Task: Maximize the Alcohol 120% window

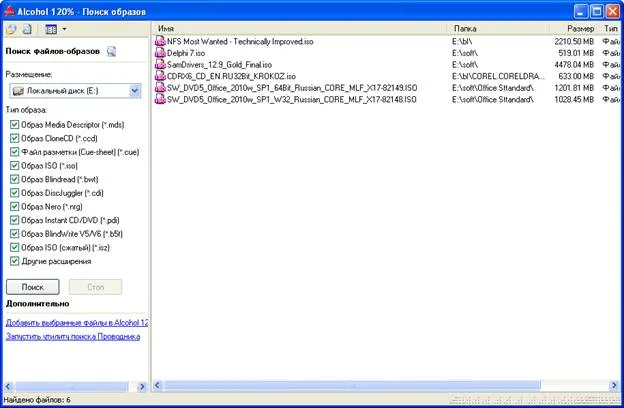Action: (597, 11)
